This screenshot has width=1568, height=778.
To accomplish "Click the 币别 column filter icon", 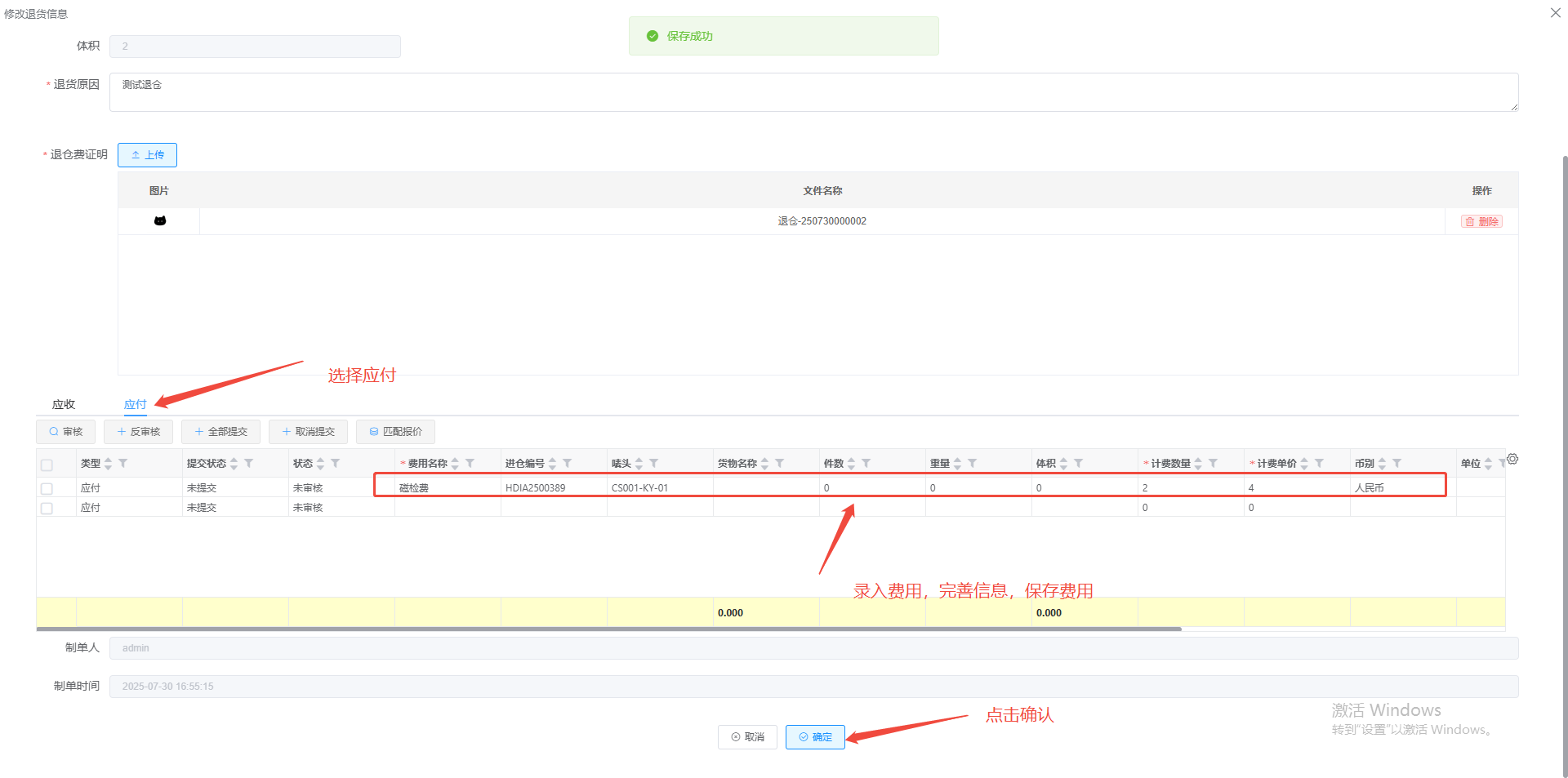I will coord(1396,464).
